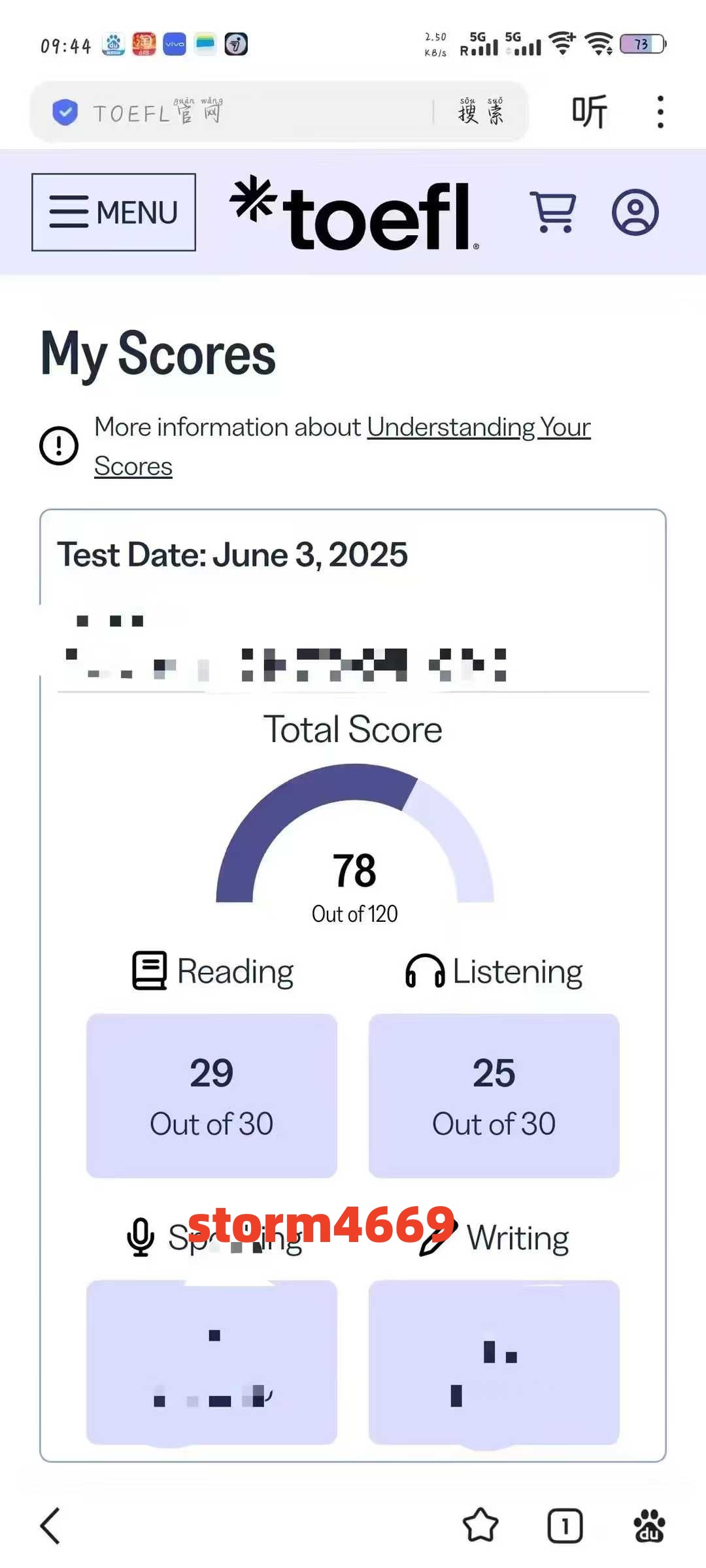Tap the Speaking microphone icon
706x1568 pixels.
141,1237
